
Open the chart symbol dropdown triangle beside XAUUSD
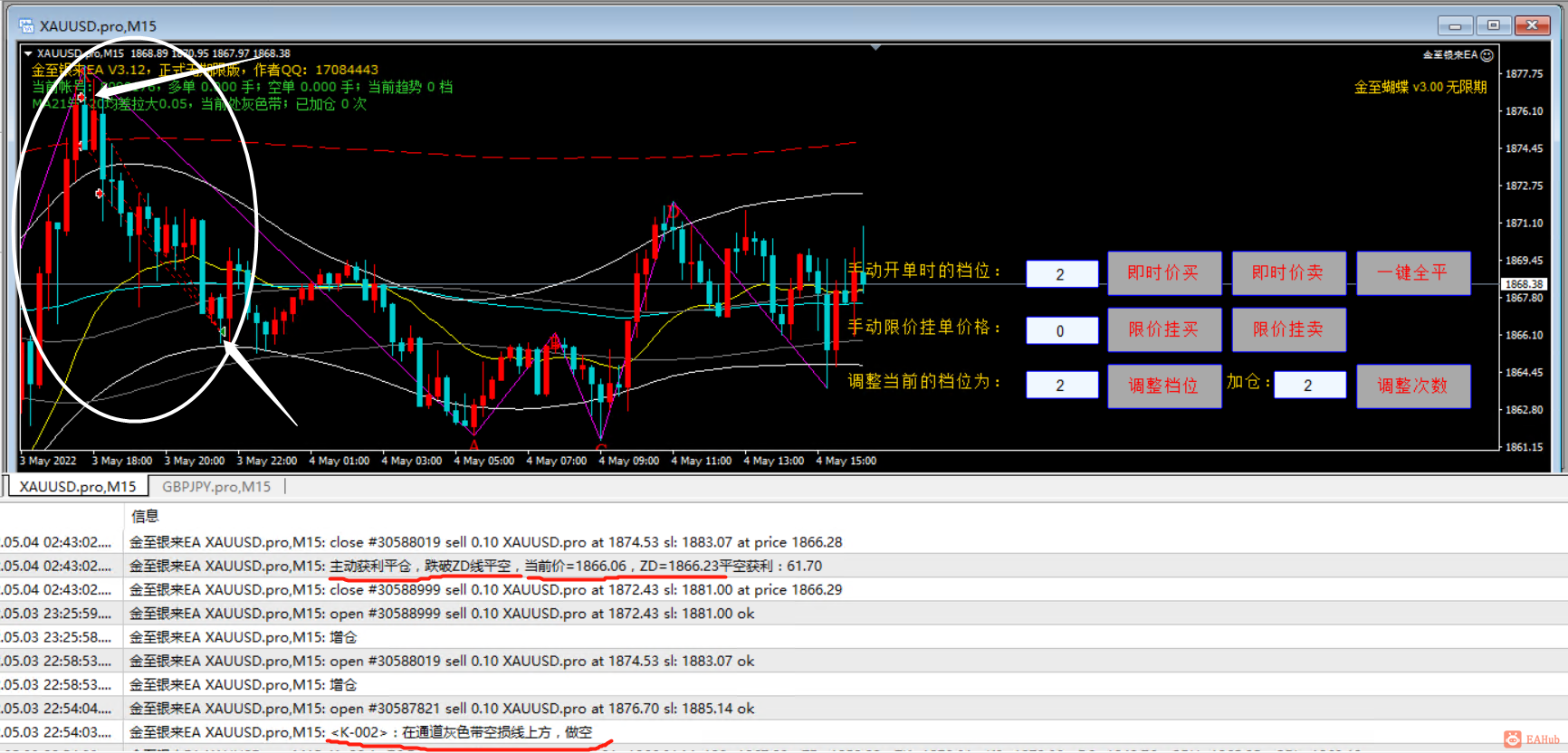pos(28,53)
